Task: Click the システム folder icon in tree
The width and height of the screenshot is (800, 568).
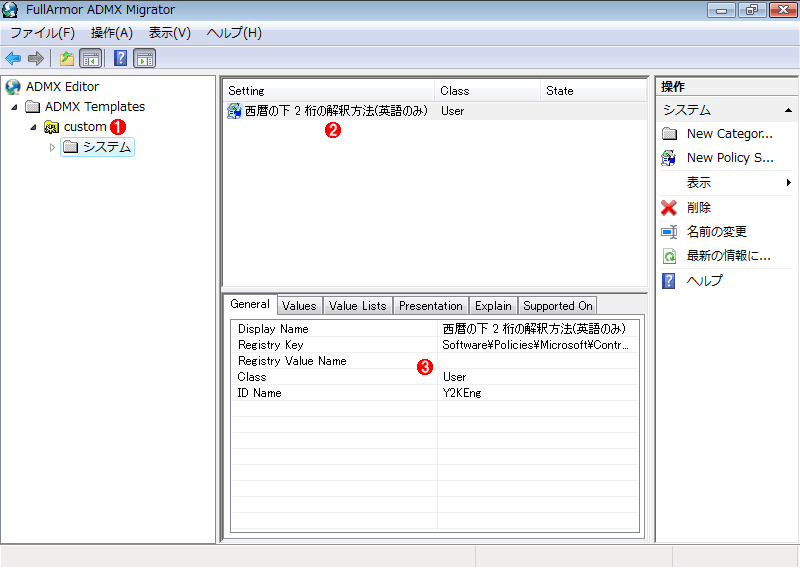Action: click(x=70, y=147)
